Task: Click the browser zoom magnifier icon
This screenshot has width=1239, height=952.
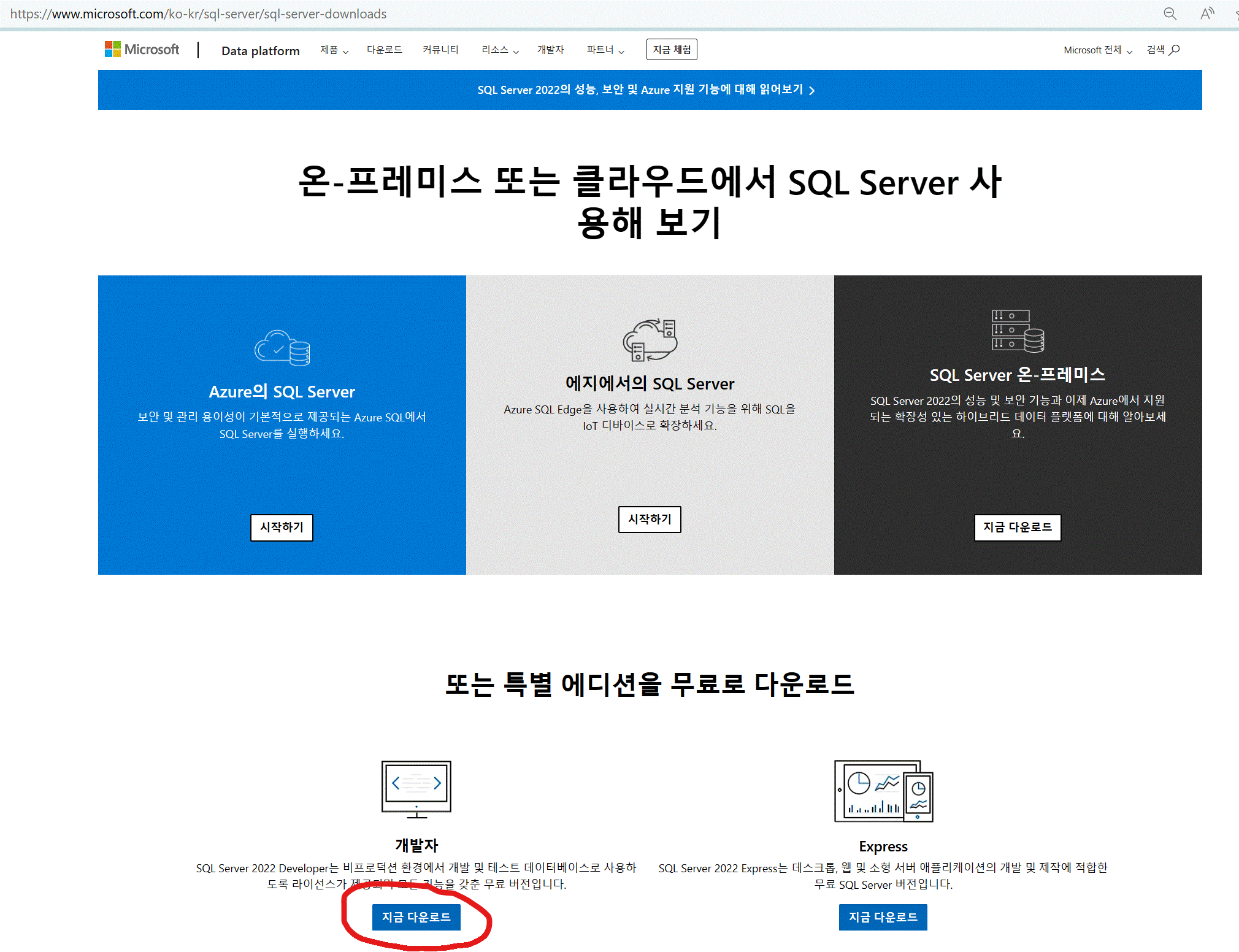Action: coord(1170,13)
